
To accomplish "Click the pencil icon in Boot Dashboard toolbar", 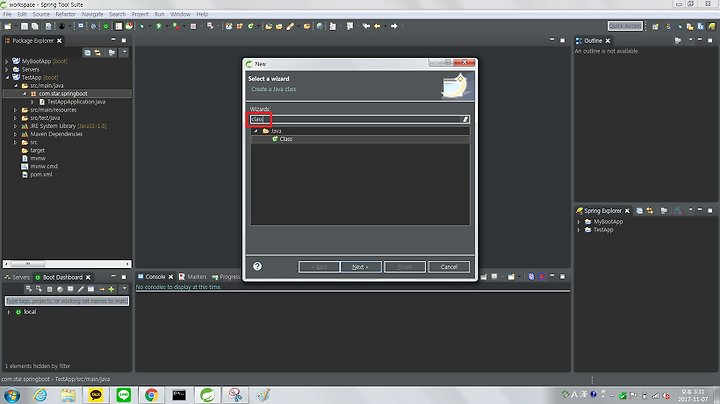I will click(x=81, y=289).
